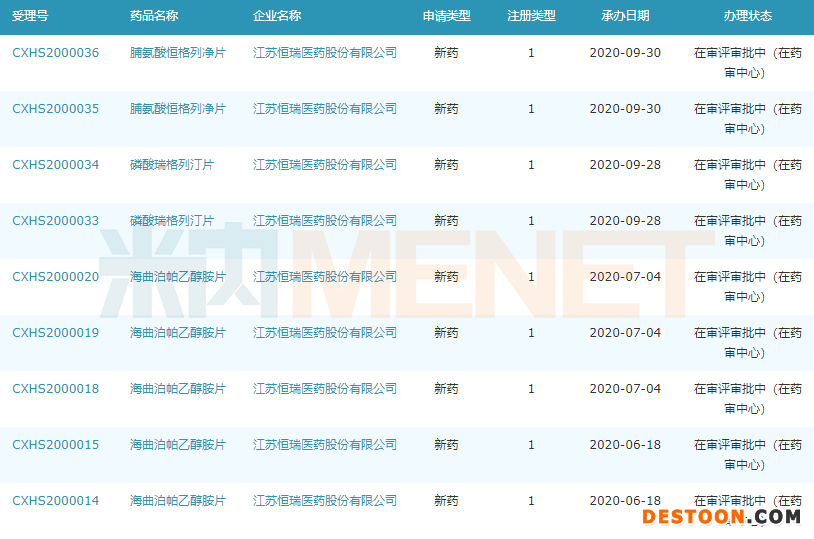Click registration type 1 in CXHS2000019 row
The height and width of the screenshot is (539, 814).
coord(531,333)
